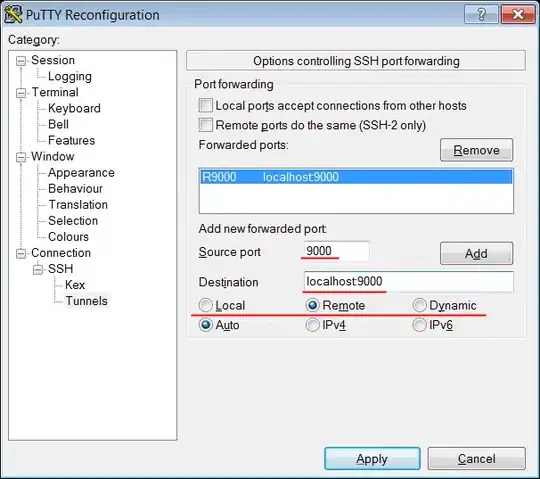The image size is (540, 479).
Task: Choose the IPv4 radio button
Action: [x=312, y=325]
